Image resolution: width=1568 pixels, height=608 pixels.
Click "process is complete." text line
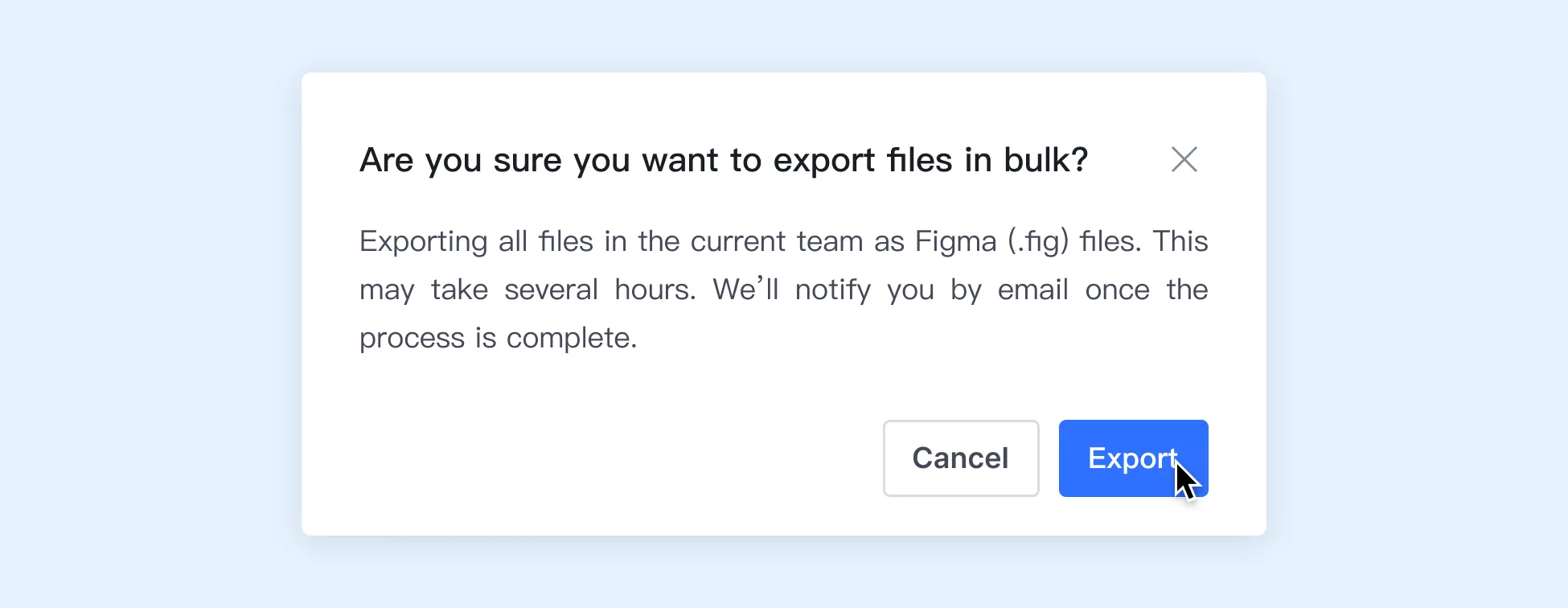(x=498, y=339)
